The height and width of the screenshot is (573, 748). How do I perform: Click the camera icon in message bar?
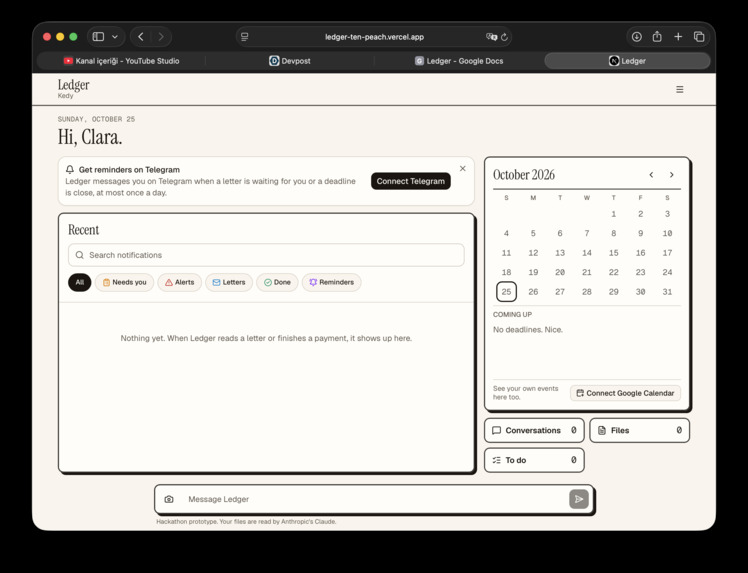tap(169, 499)
